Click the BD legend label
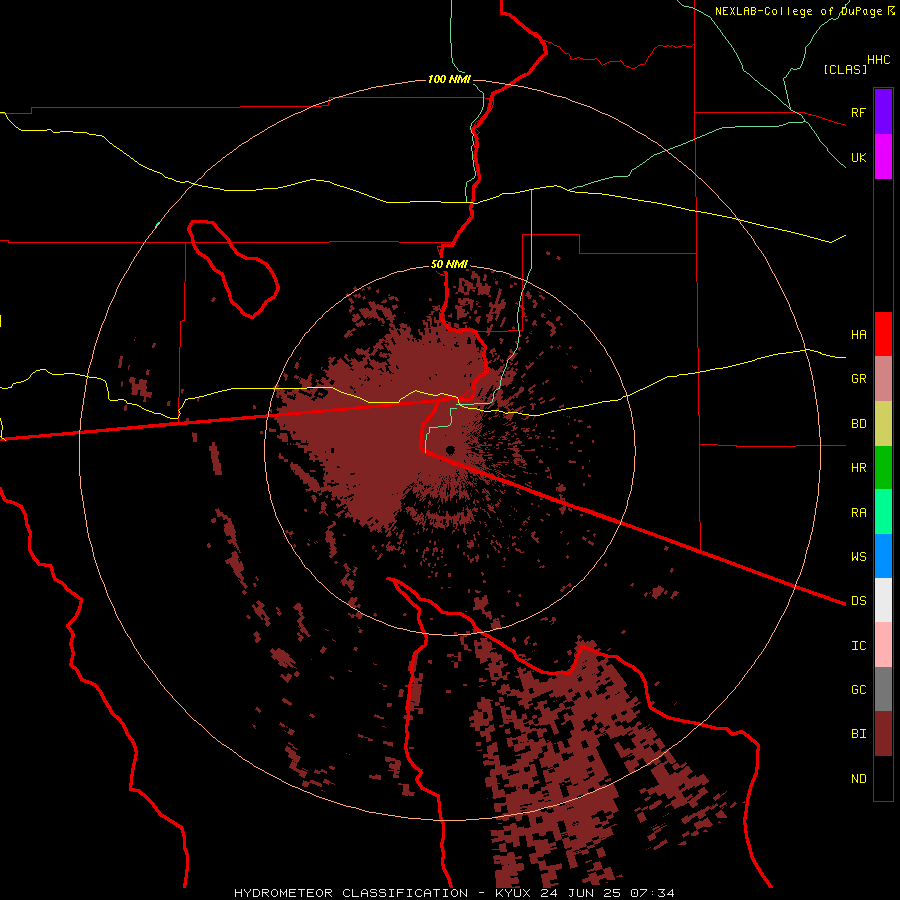Screen dimensions: 900x900 (858, 424)
